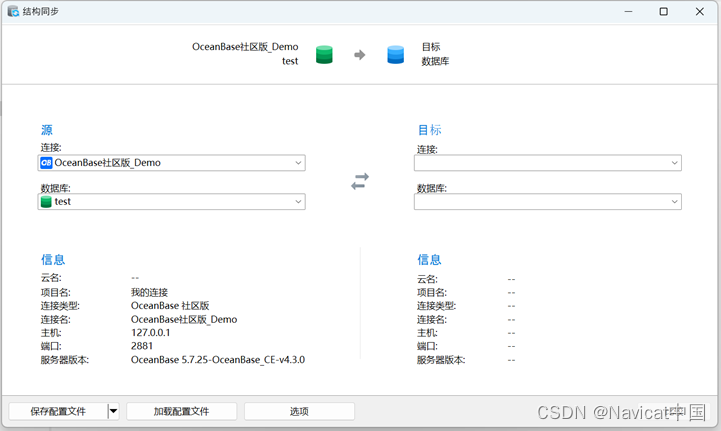Expand the arrow next to 保存配置文件
The width and height of the screenshot is (721, 431).
[113, 411]
